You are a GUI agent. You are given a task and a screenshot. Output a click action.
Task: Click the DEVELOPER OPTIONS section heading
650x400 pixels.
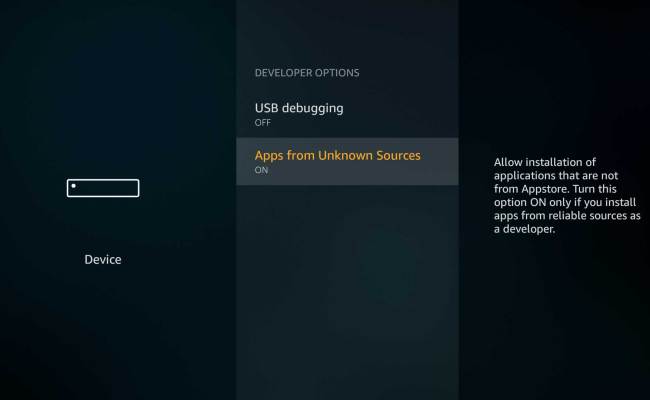[x=307, y=73]
